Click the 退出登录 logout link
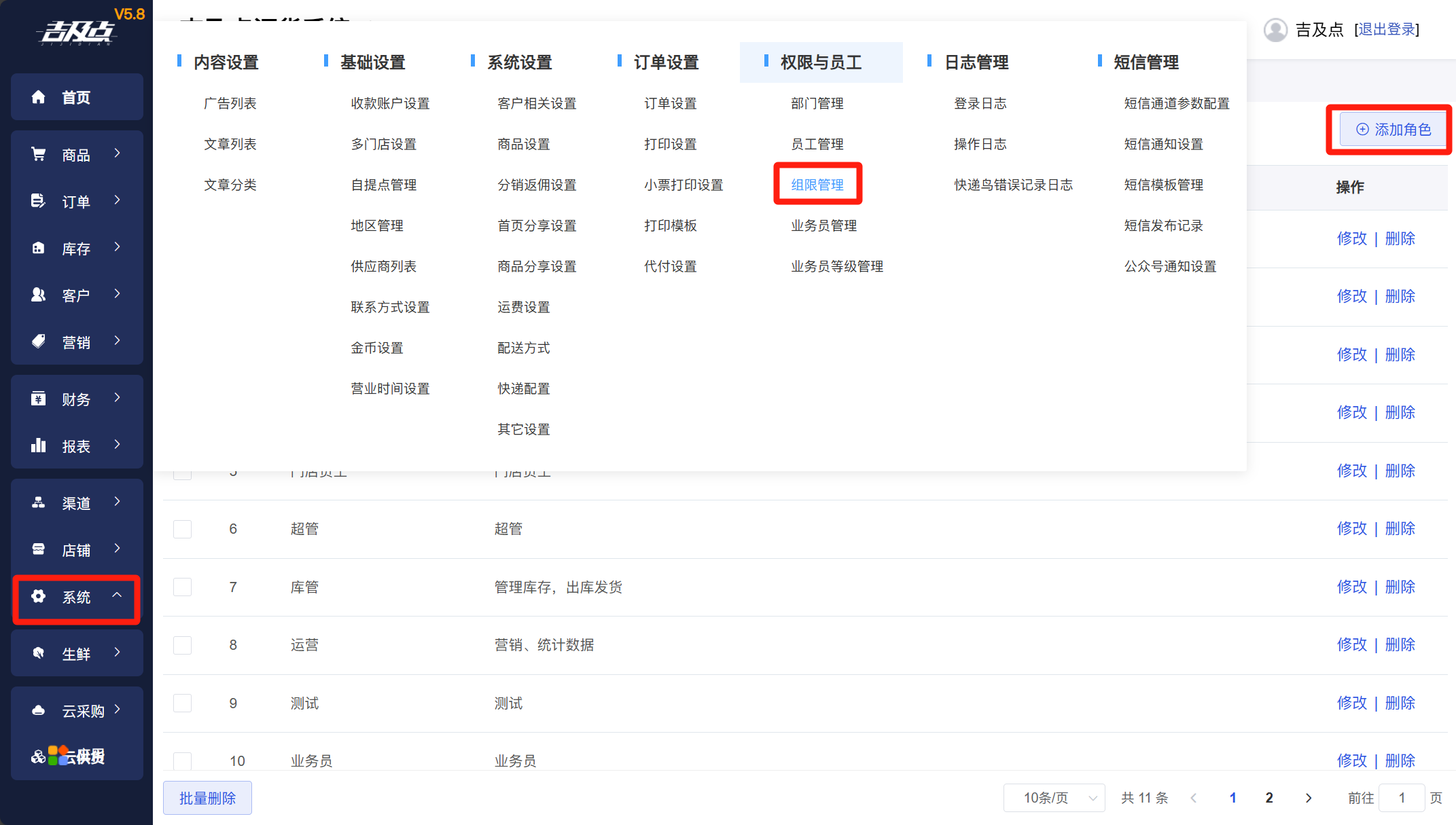This screenshot has width=1456, height=825. coord(1386,30)
